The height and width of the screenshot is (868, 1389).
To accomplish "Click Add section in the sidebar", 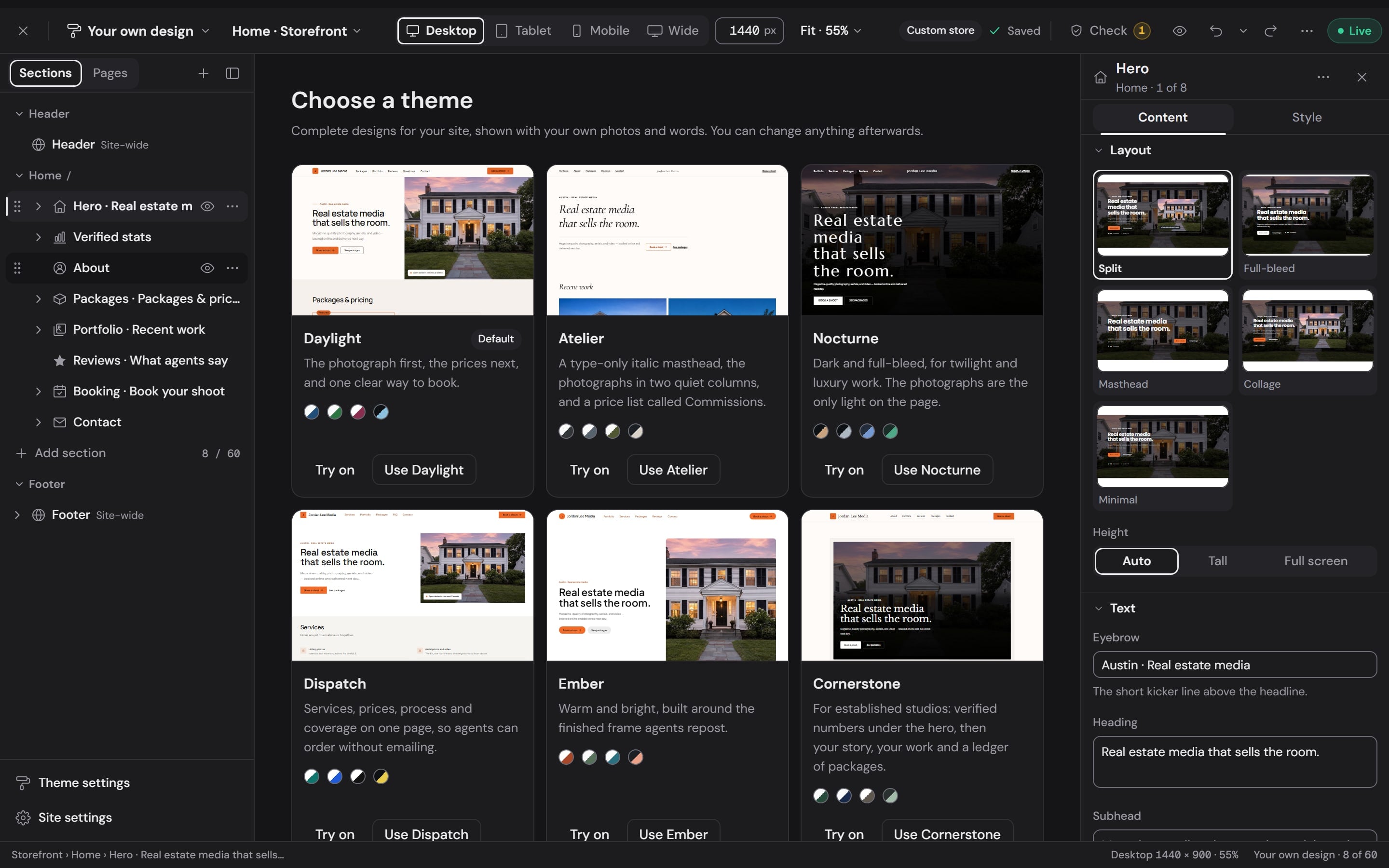I will click(70, 453).
